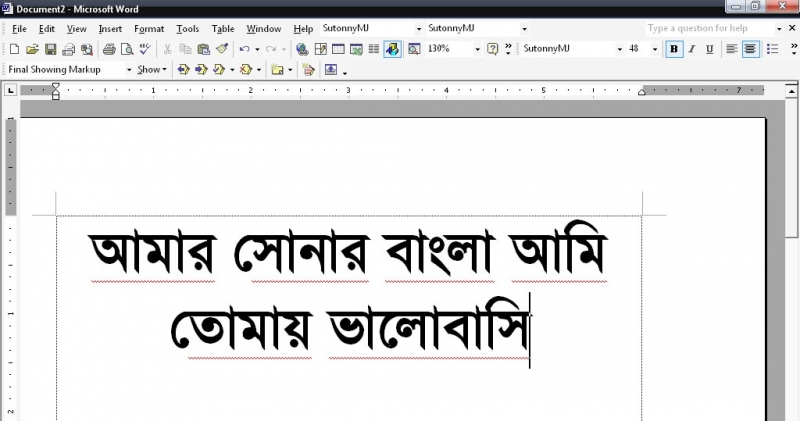Expand the 130% zoom dropdown

(477, 49)
